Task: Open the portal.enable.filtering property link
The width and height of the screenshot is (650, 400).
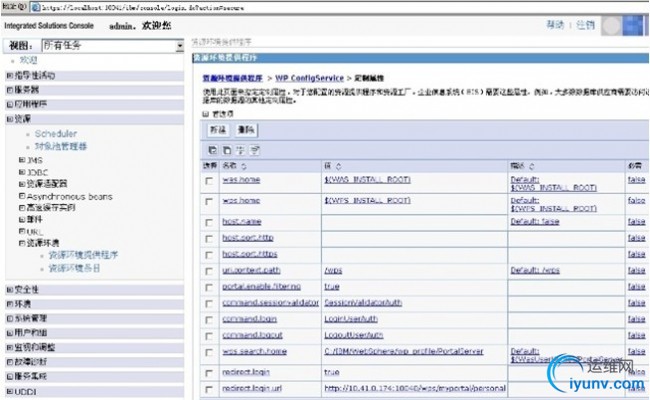Action: 262,286
